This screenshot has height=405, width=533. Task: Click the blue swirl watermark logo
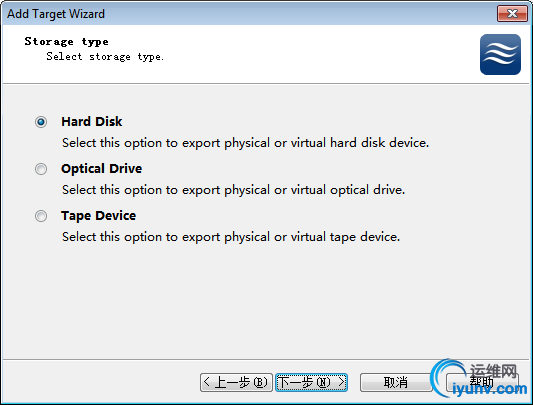click(447, 377)
